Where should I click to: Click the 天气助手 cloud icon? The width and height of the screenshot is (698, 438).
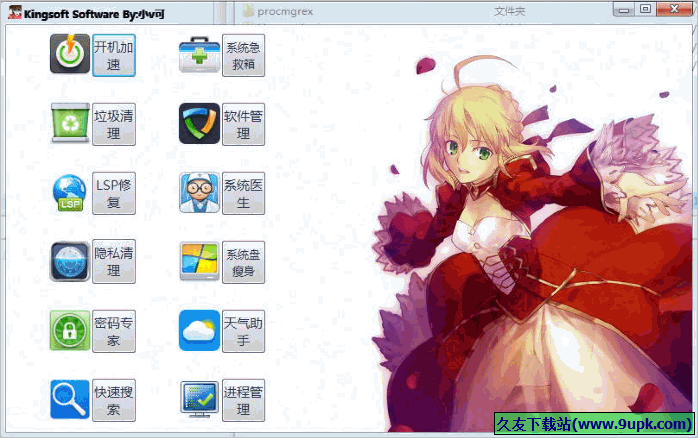click(x=199, y=331)
